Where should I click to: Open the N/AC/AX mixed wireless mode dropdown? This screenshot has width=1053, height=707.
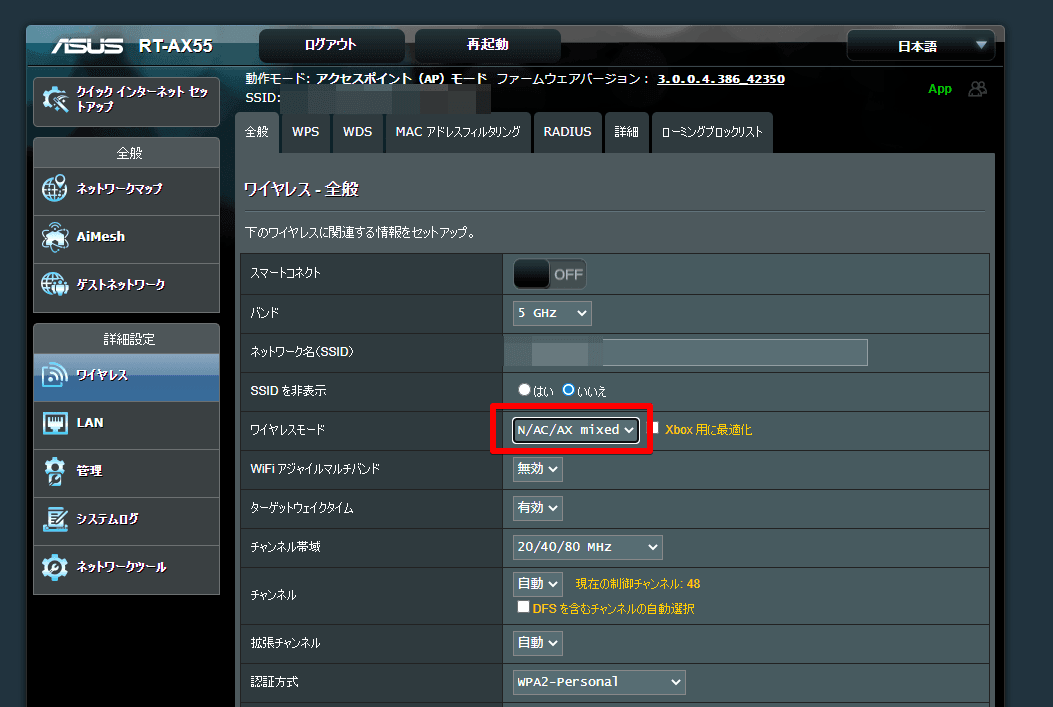click(x=575, y=430)
